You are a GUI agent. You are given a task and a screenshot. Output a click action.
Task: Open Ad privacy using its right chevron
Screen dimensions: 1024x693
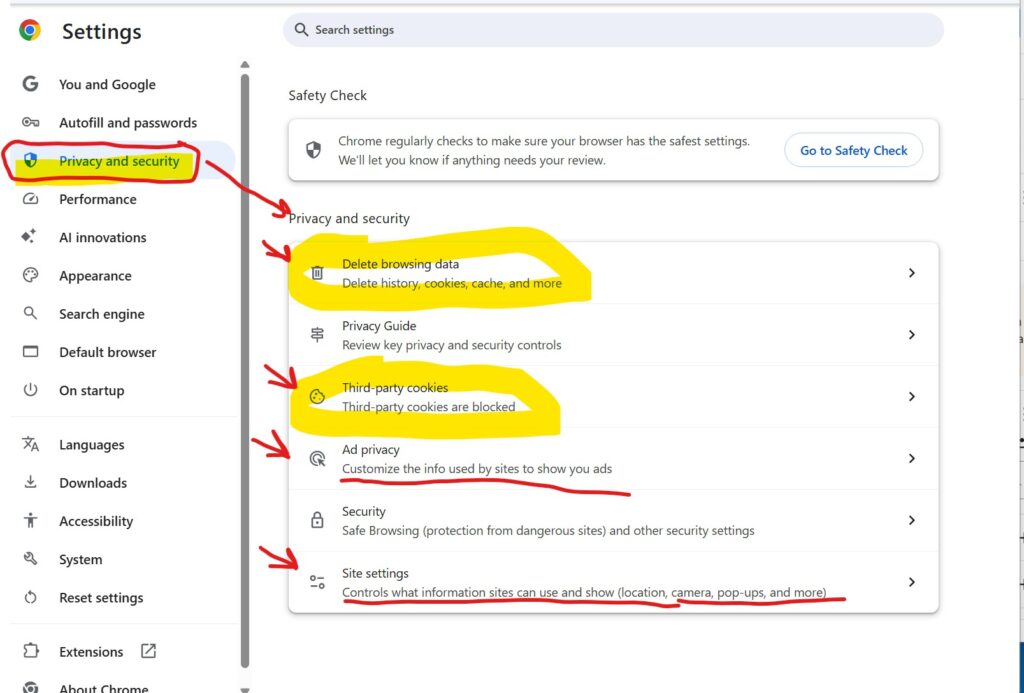click(x=912, y=459)
